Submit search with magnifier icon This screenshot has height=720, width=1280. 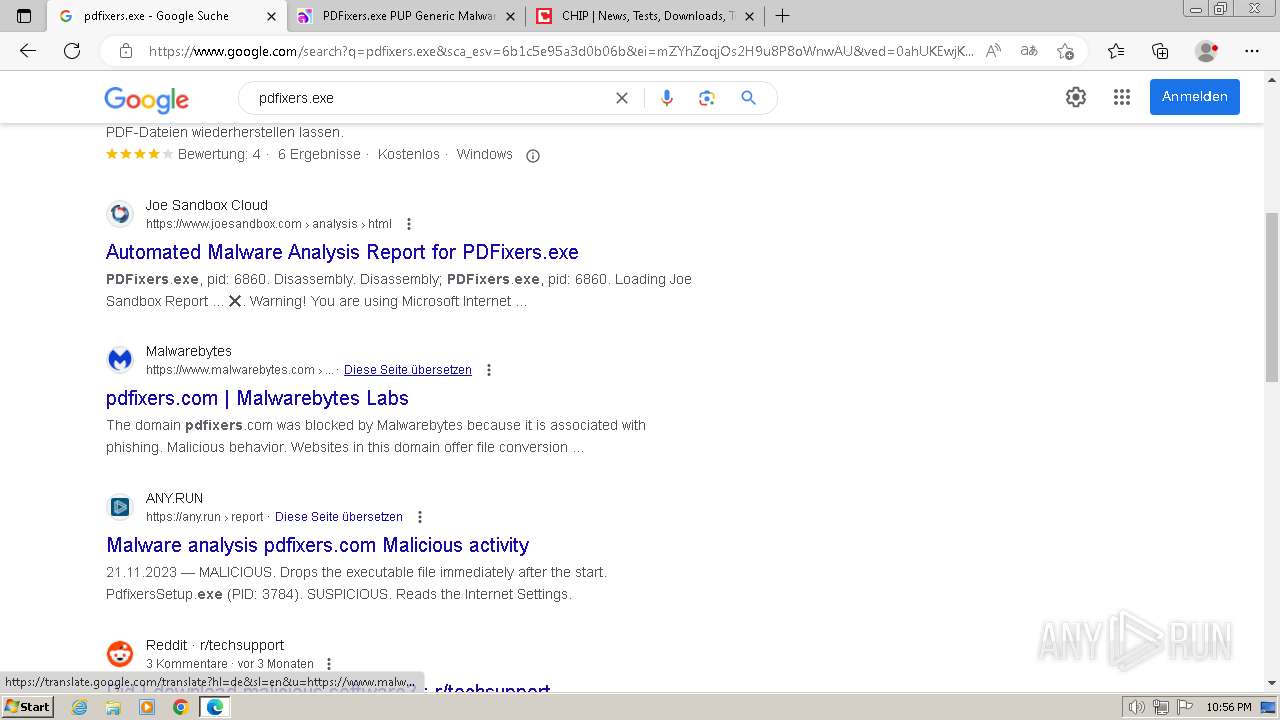[748, 98]
